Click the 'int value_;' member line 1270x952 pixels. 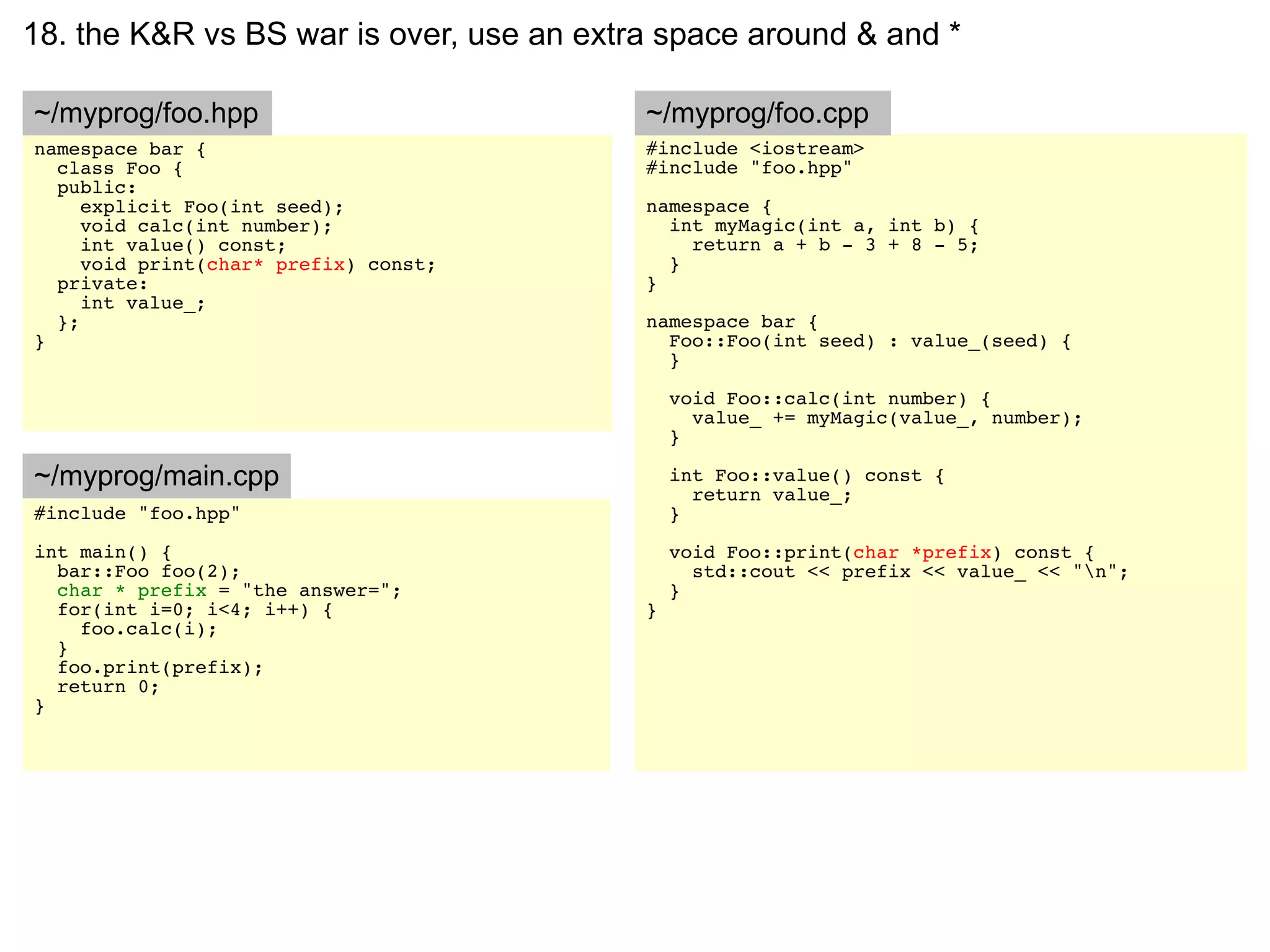143,303
